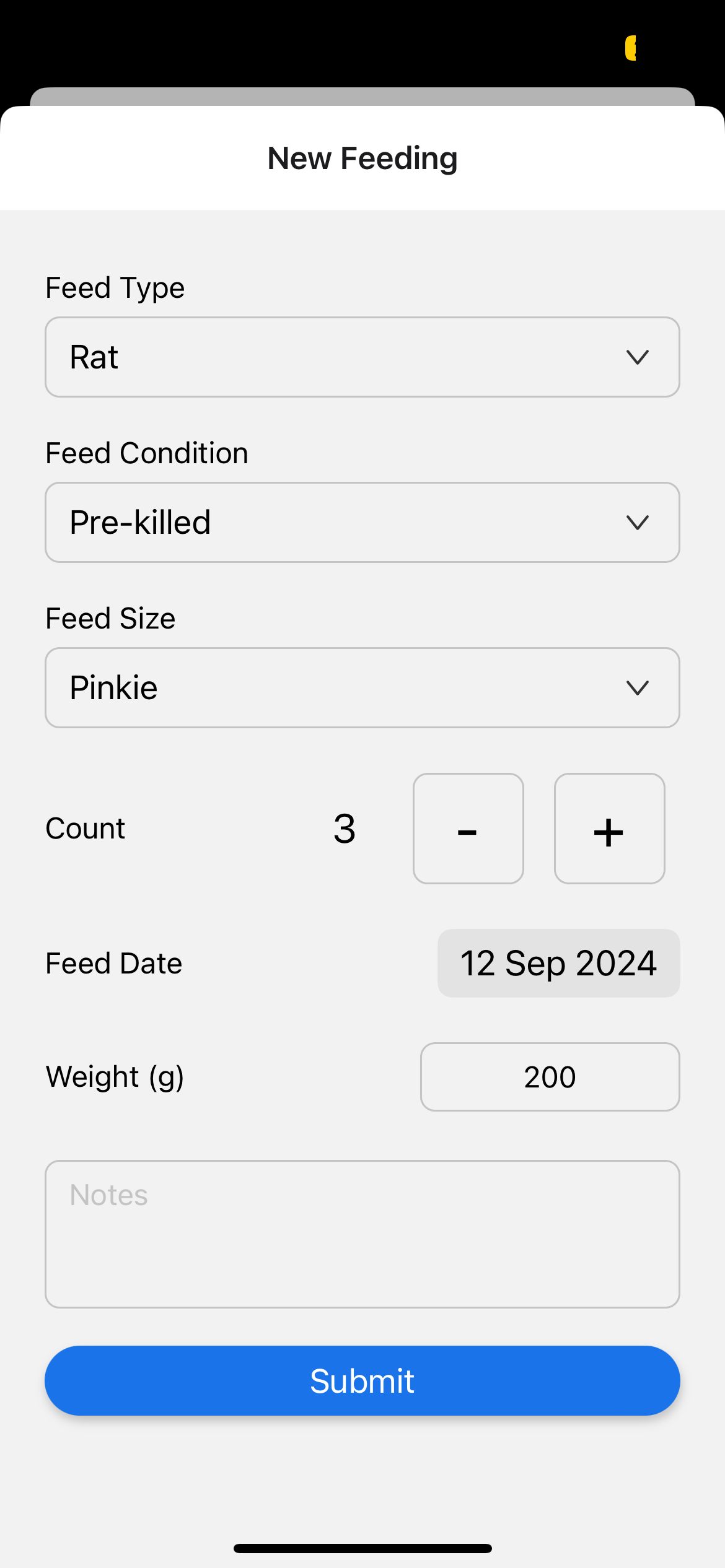725x1568 pixels.
Task: Tap the chevron arrow in Feed Condition field
Action: (637, 522)
